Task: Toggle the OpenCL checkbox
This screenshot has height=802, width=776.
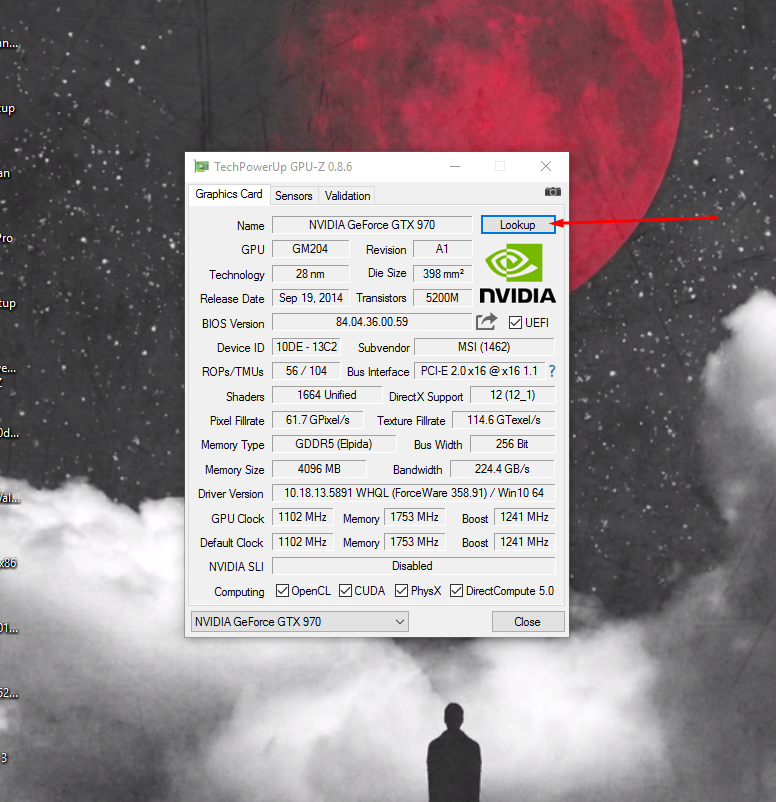Action: [282, 591]
